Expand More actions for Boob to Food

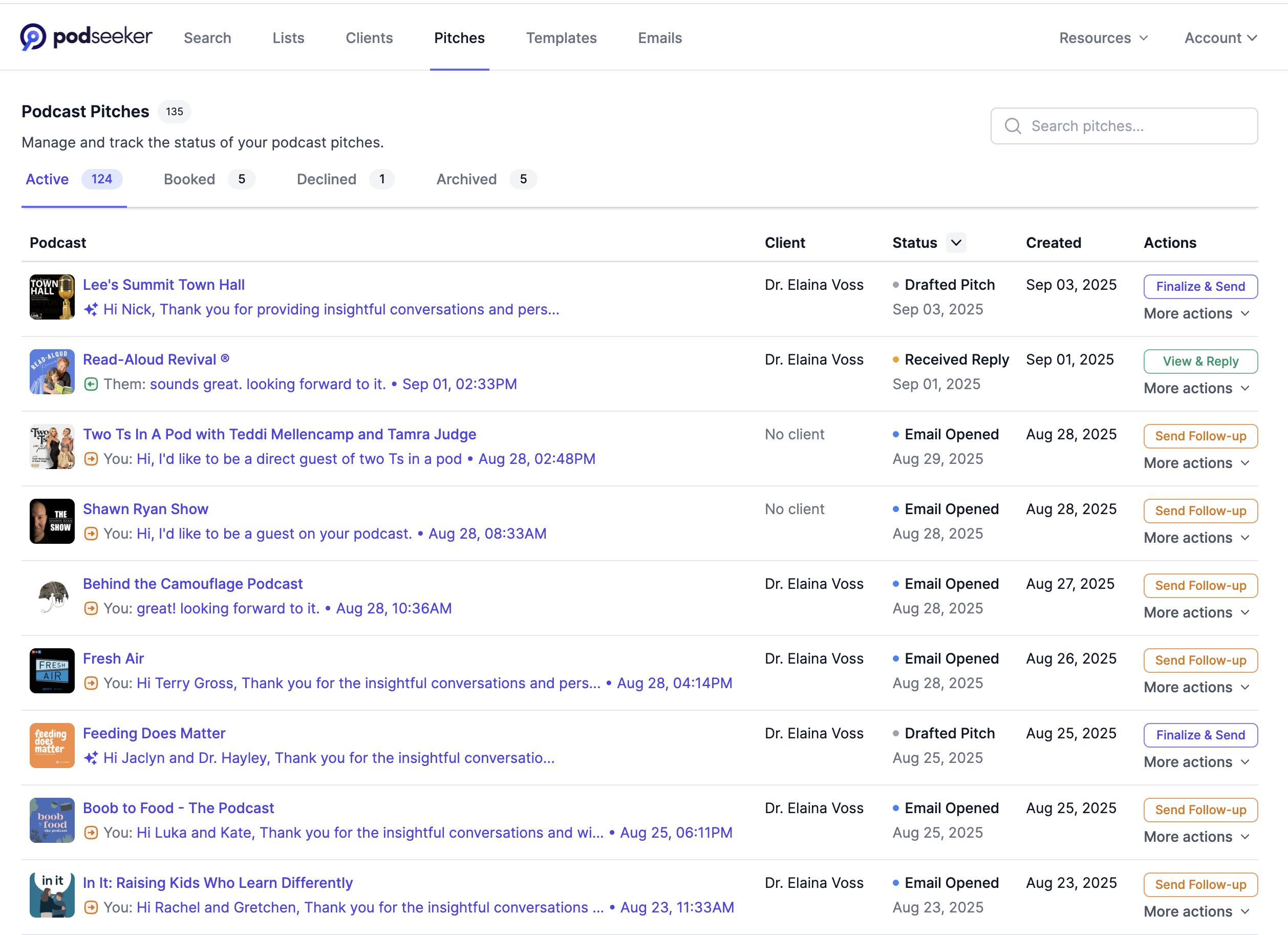coord(1196,837)
